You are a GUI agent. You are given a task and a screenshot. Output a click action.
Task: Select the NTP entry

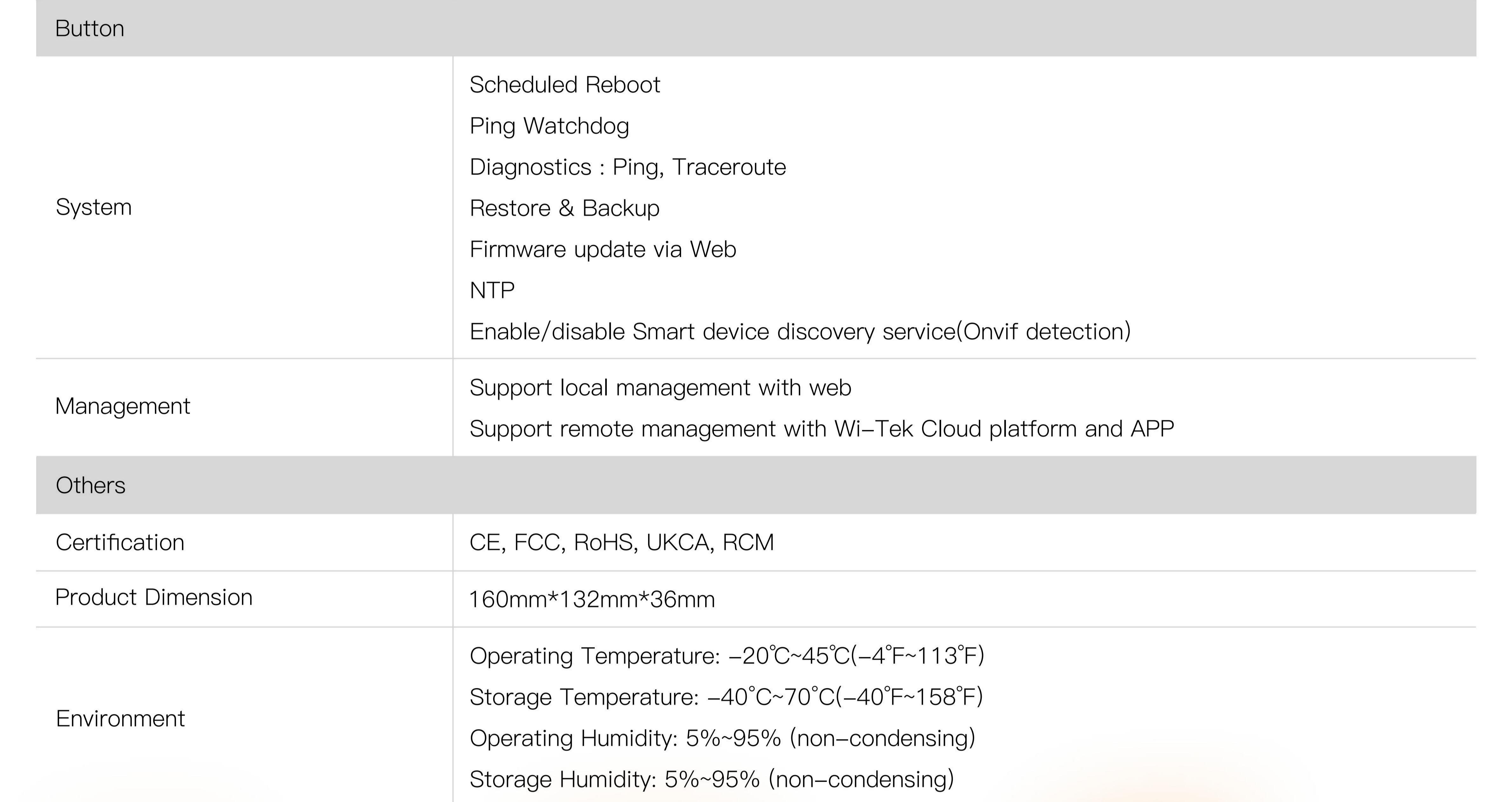[492, 291]
